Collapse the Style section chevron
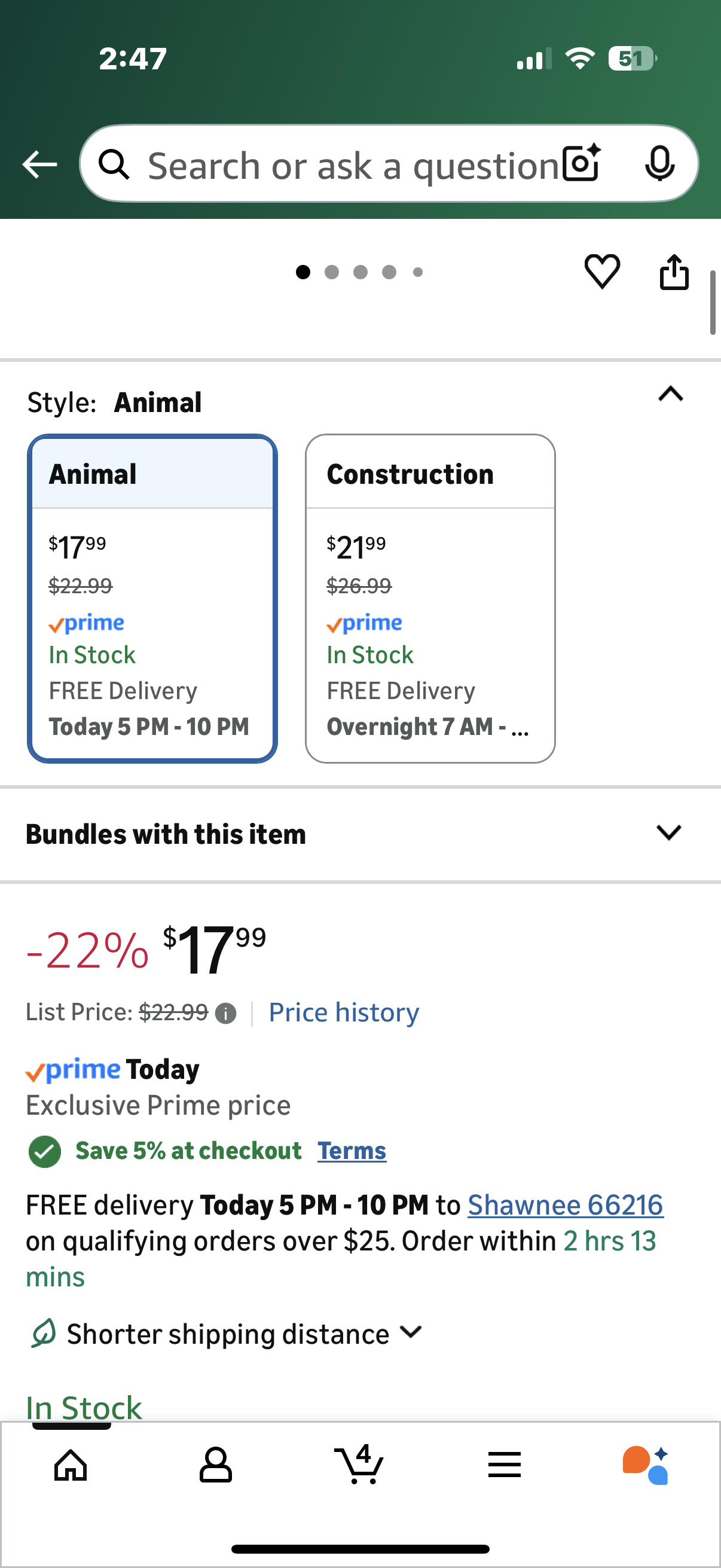This screenshot has width=721, height=1568. (670, 395)
